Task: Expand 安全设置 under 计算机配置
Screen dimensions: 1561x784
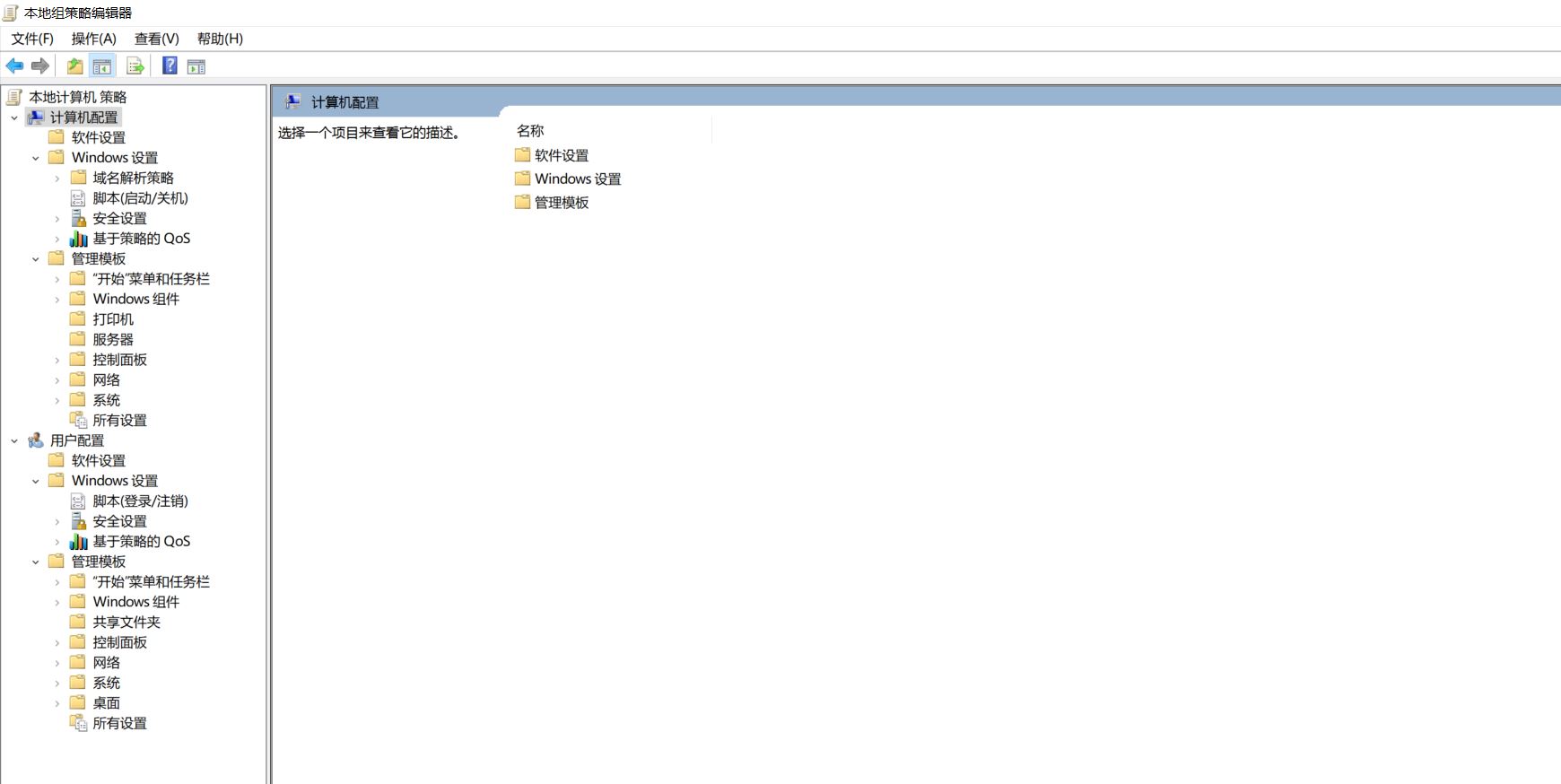Action: click(x=57, y=219)
